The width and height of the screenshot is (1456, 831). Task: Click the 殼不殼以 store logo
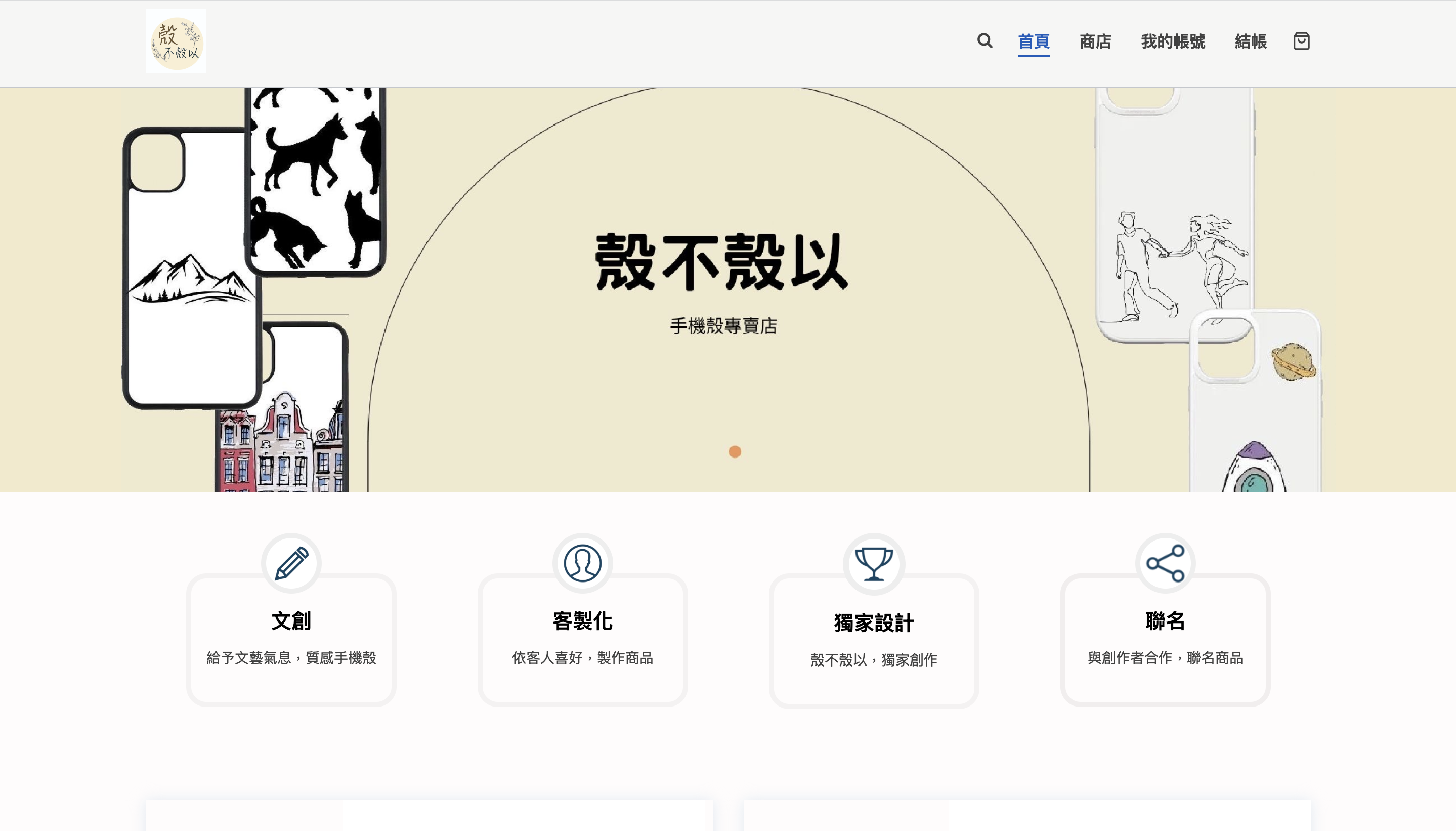pyautogui.click(x=175, y=41)
